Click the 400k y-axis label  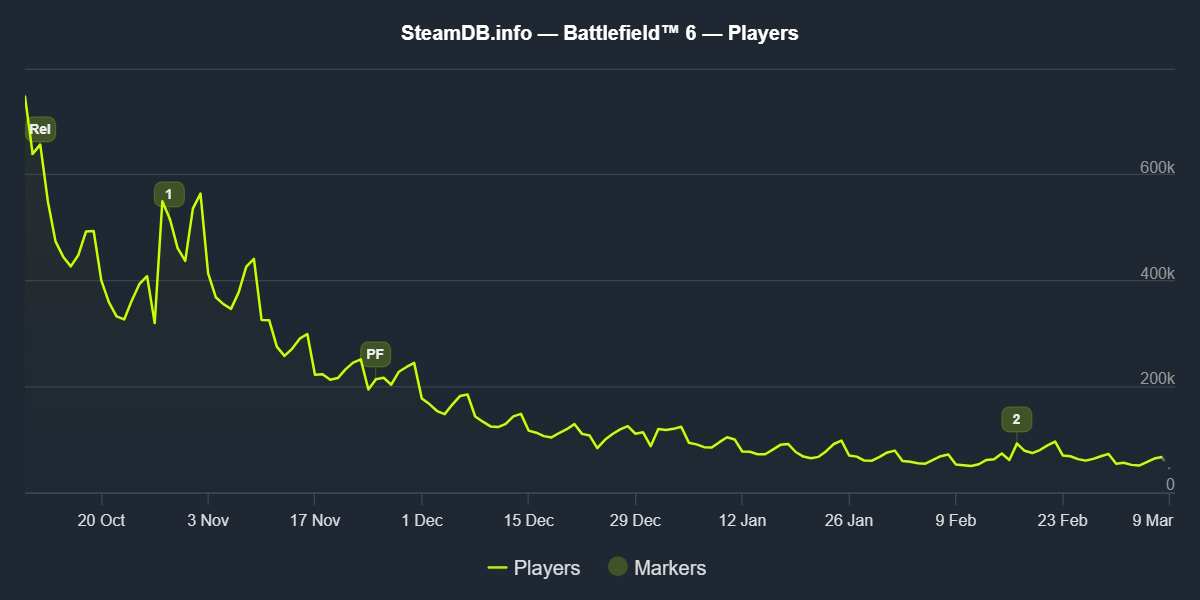pos(1157,274)
